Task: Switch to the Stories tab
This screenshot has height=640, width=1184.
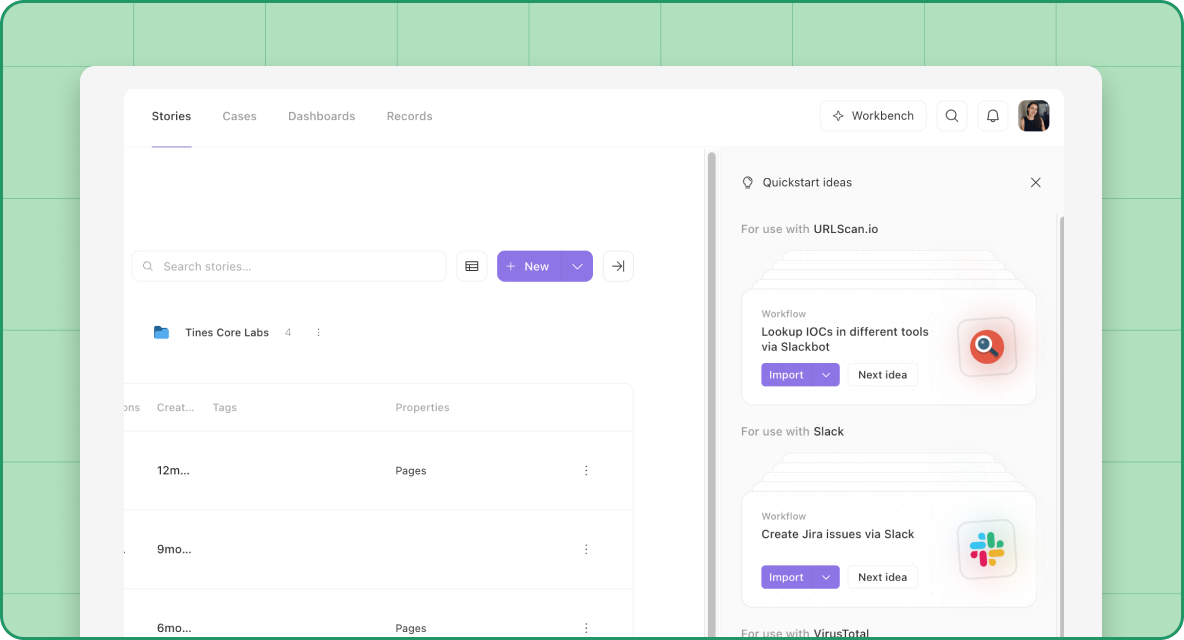Action: pyautogui.click(x=171, y=116)
